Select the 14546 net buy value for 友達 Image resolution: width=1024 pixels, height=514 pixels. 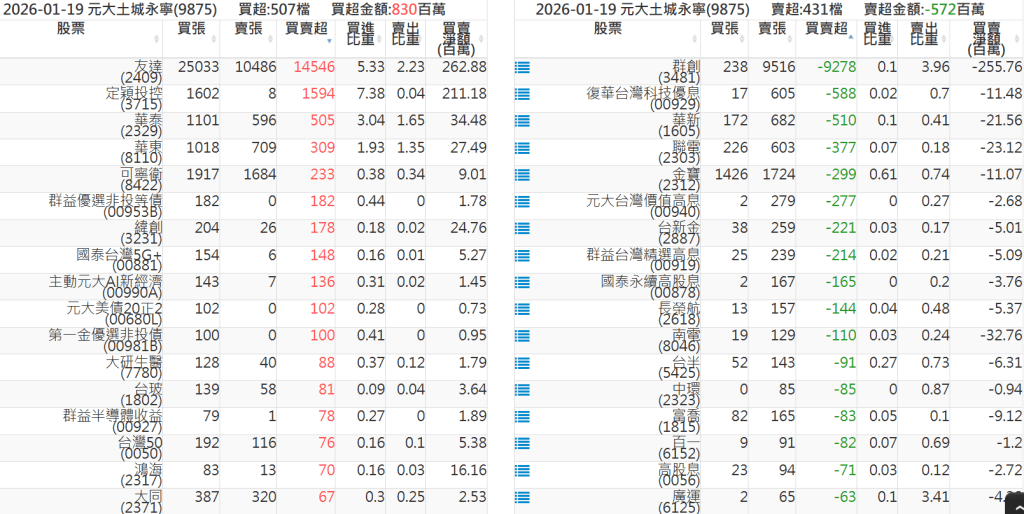click(x=309, y=67)
